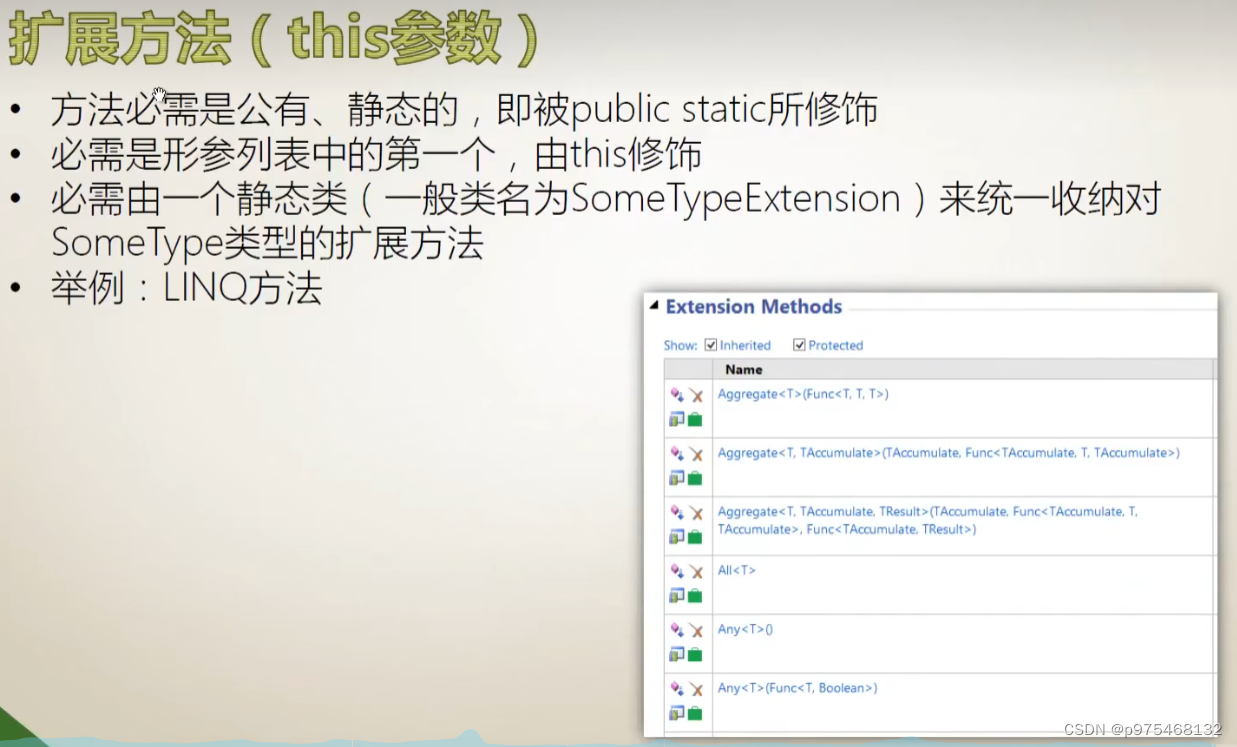Click extension method icon in Aggregate<T, TAccumulate> row
The image size is (1237, 747).
point(677,454)
